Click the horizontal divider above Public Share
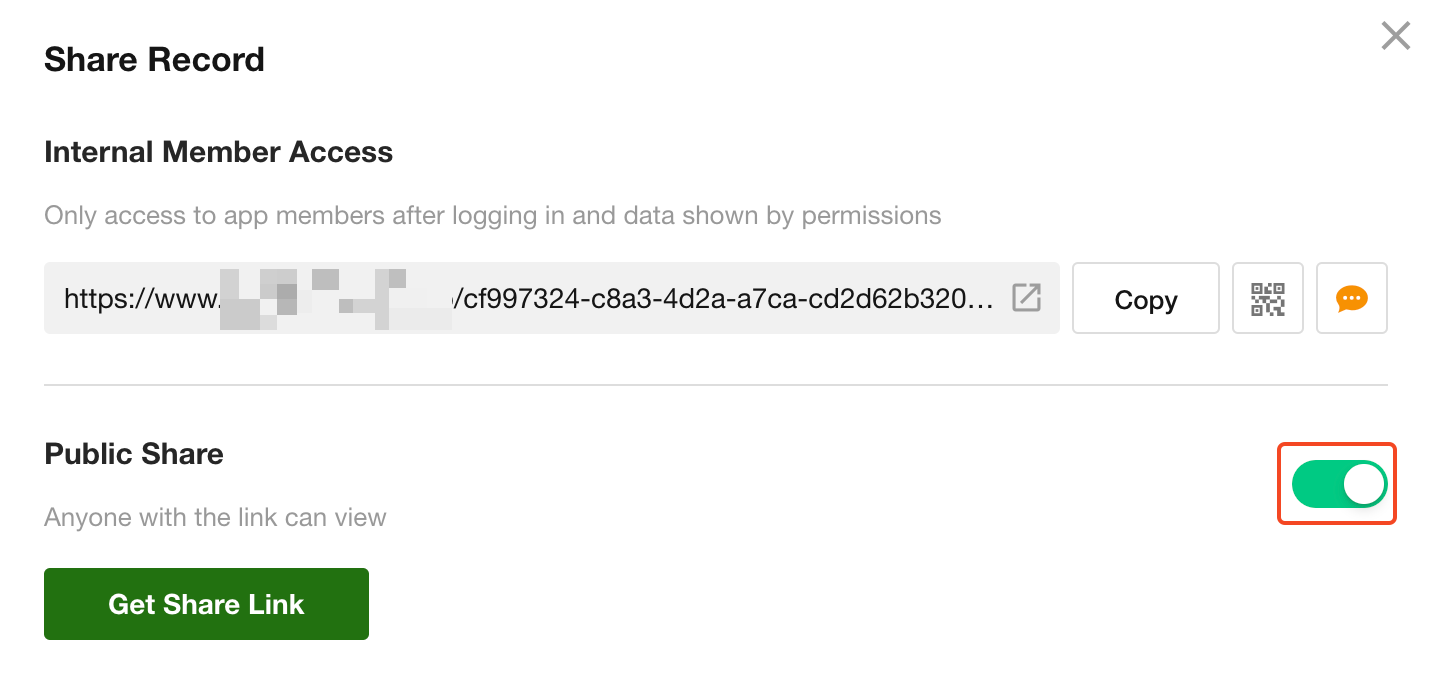1432x682 pixels. 715,385
